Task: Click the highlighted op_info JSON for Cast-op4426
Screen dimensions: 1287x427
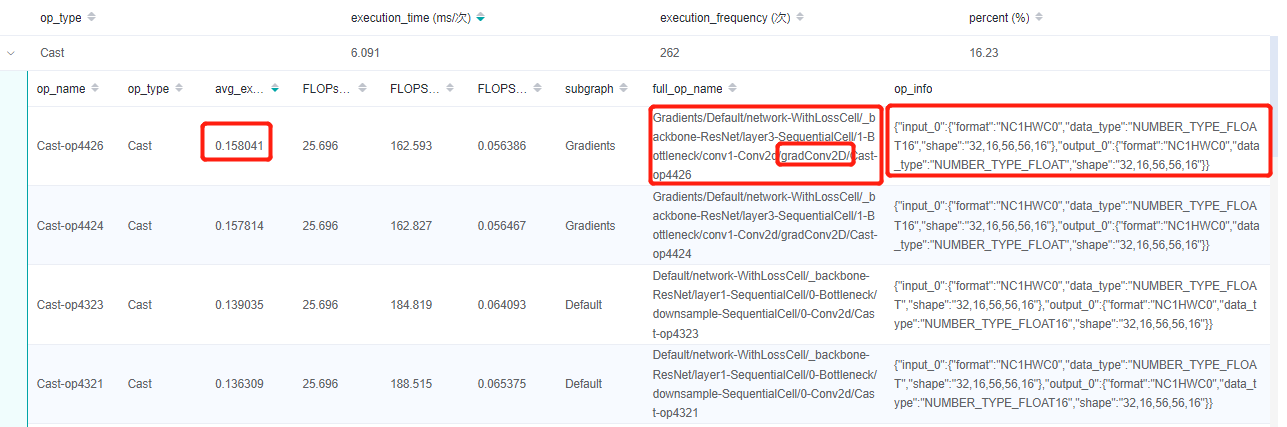Action: tap(1076, 138)
